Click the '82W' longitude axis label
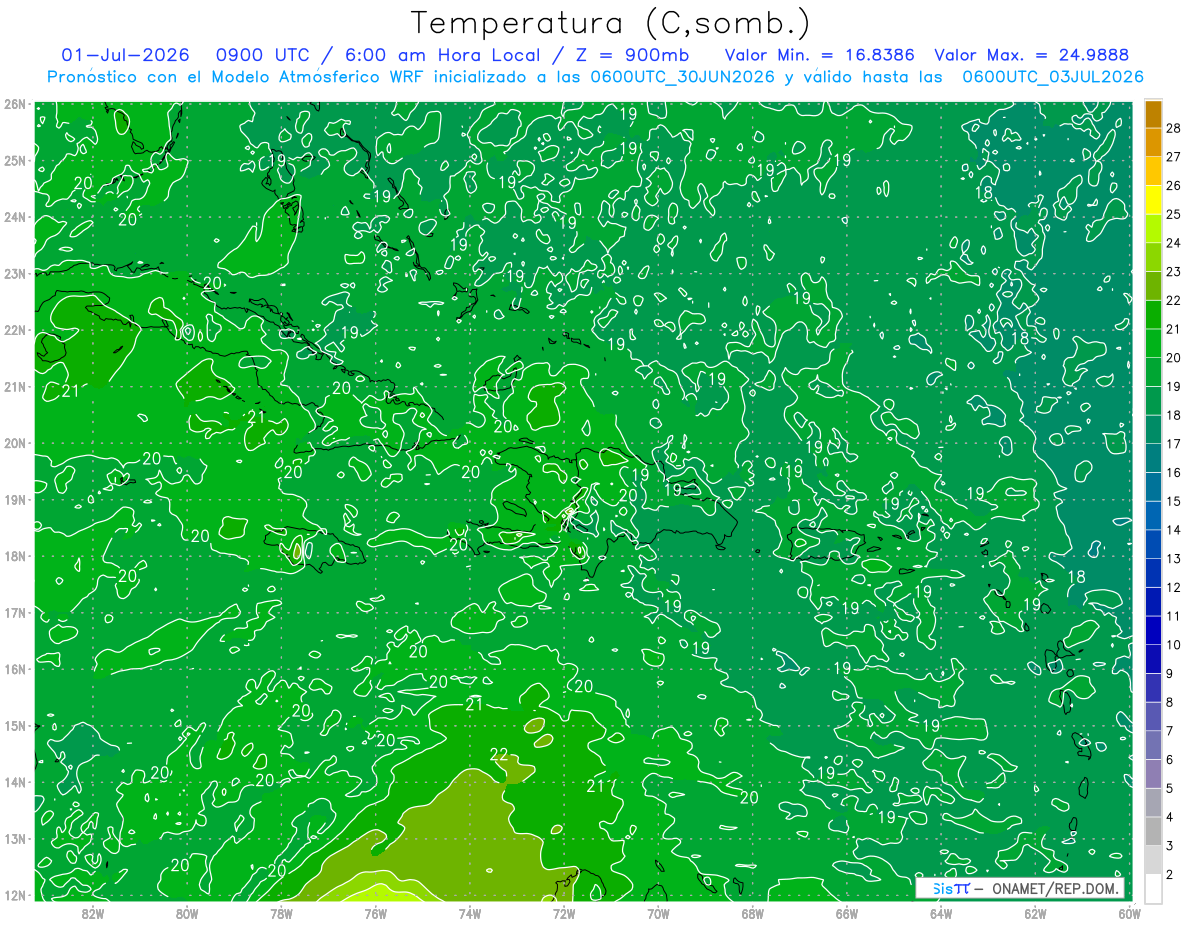Screen dimensions: 1200x927 click(x=92, y=913)
